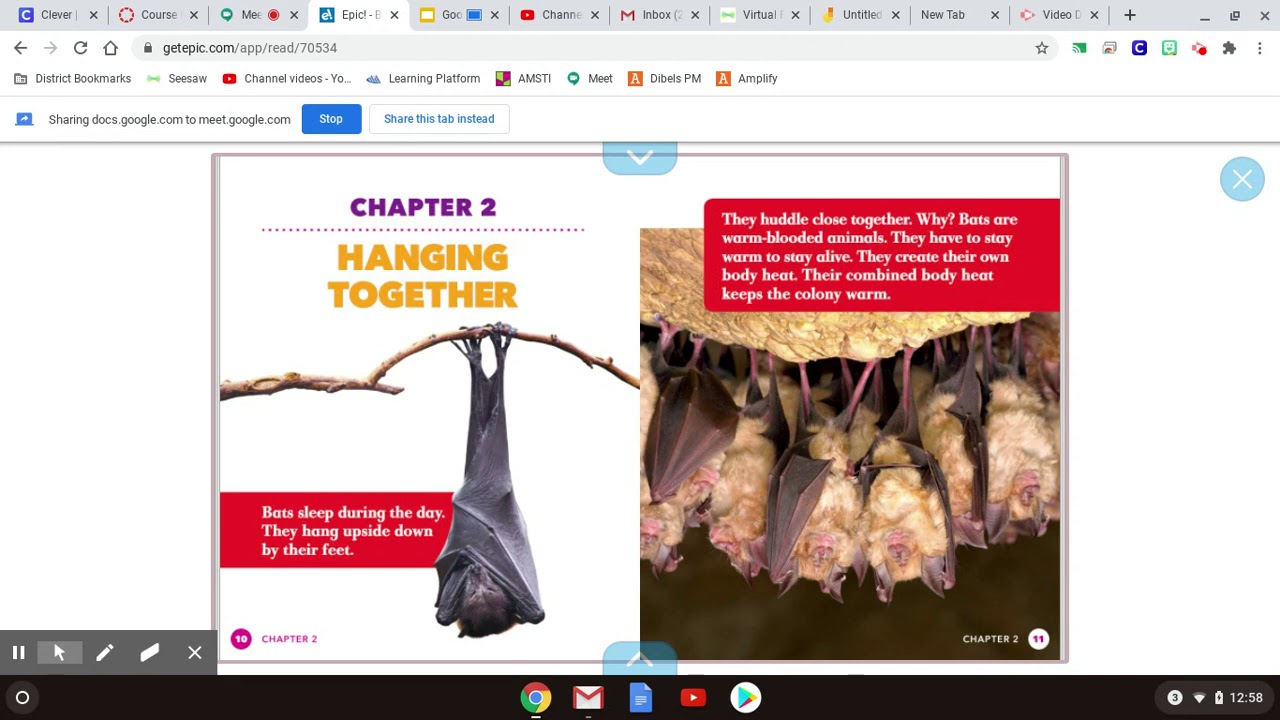Click Share this tab instead

click(x=439, y=119)
